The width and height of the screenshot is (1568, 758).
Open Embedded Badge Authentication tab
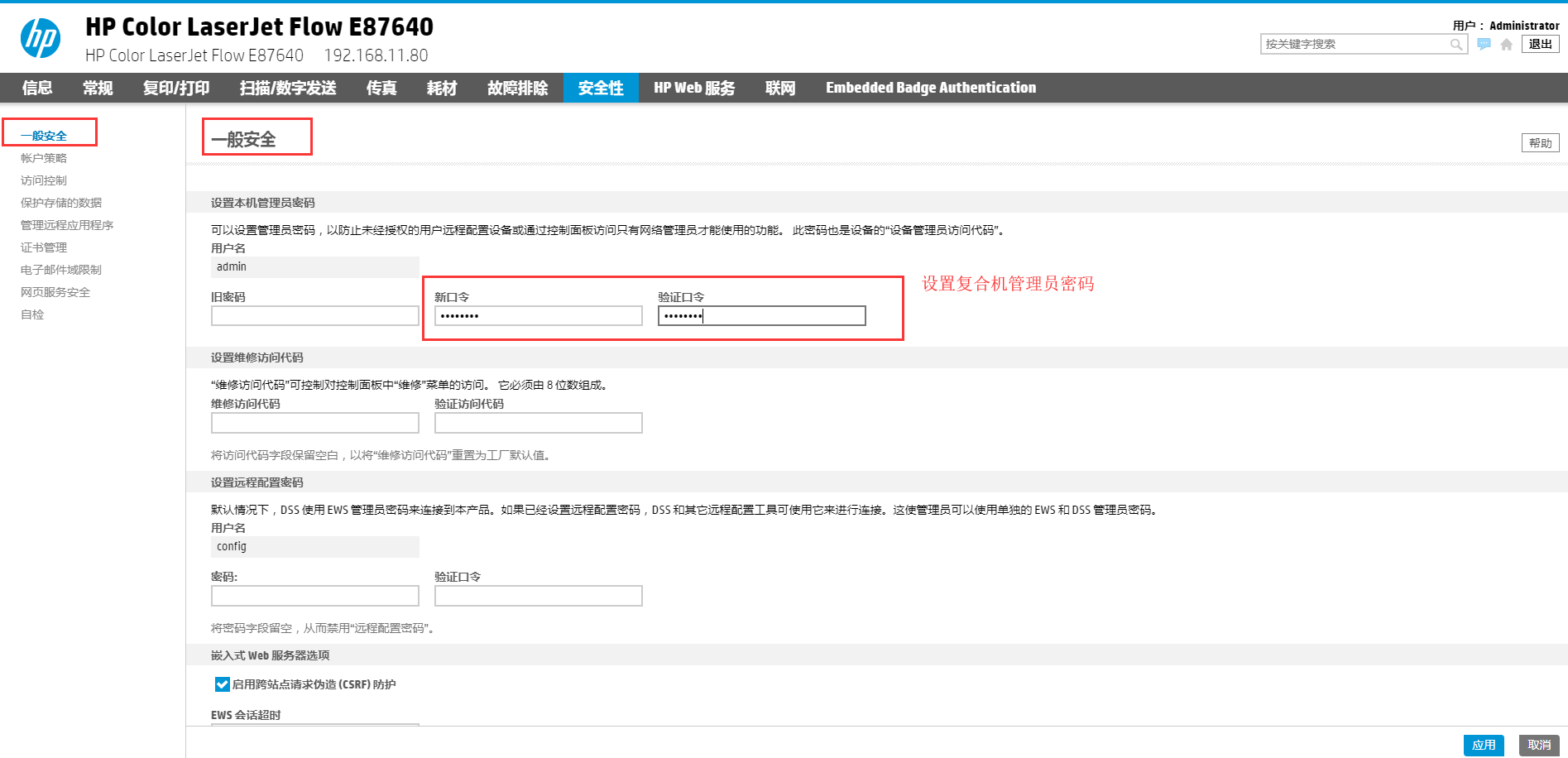point(931,88)
